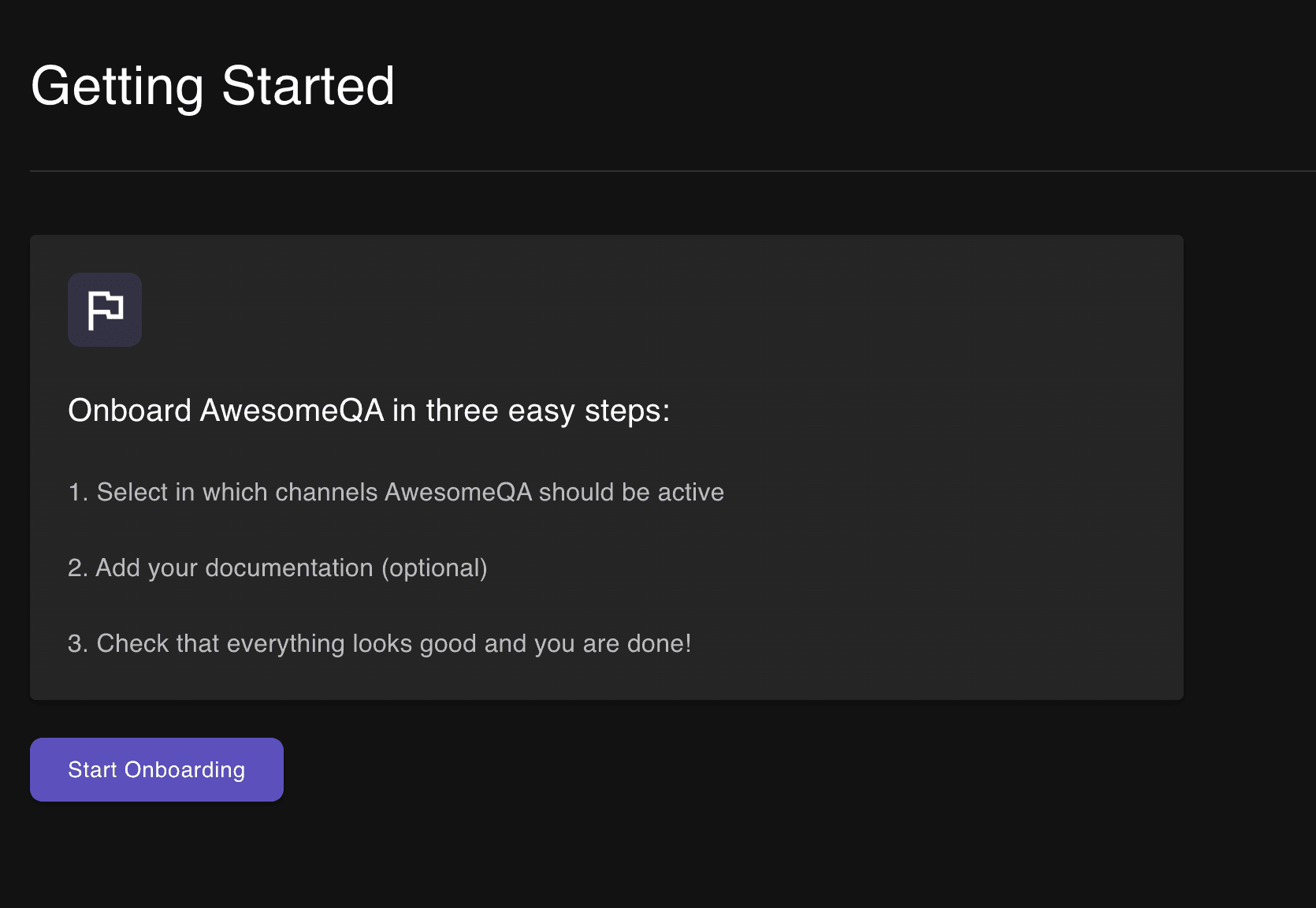Viewport: 1316px width, 908px height.
Task: Click the word 'AwesomeQA' in step 1
Action: coord(458,493)
